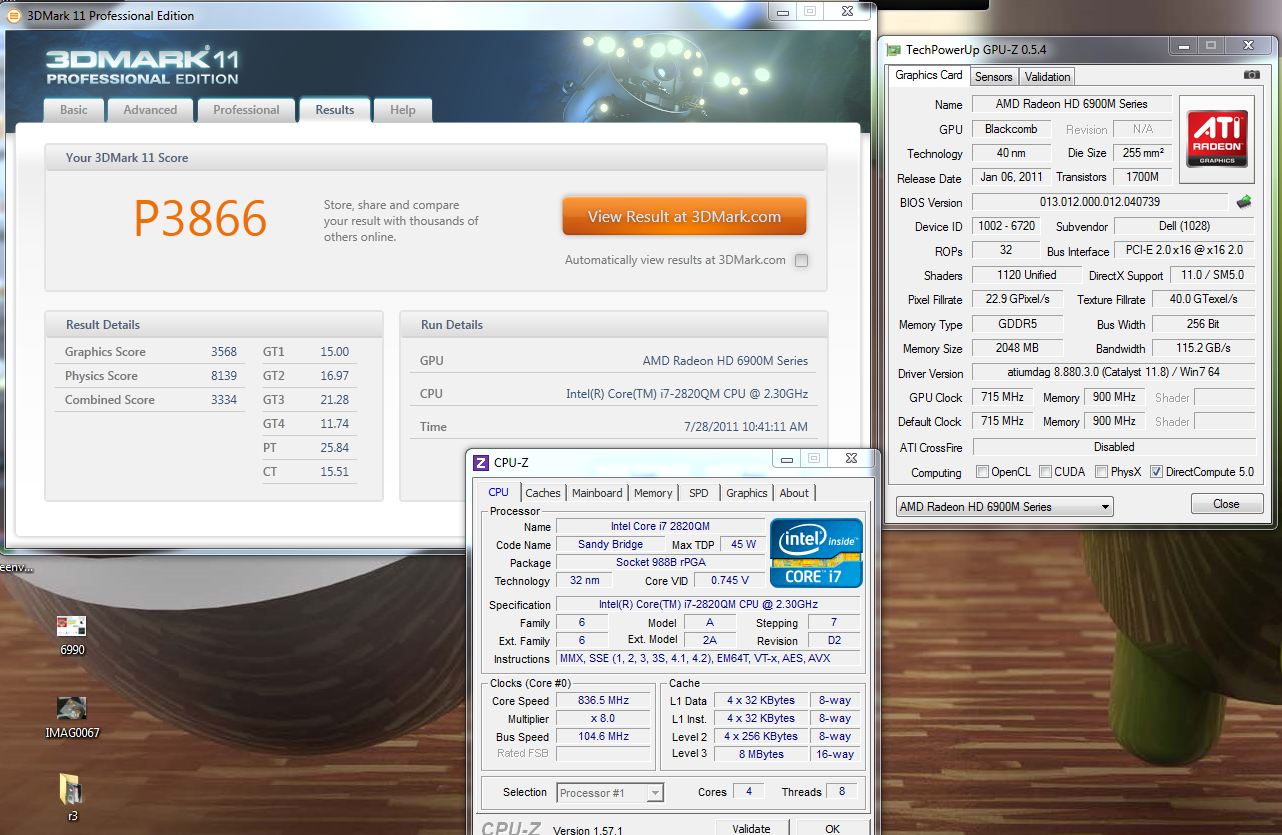This screenshot has height=835, width=1282.
Task: Click the ATI Radeon logo in GPU-Z
Action: coord(1217,139)
